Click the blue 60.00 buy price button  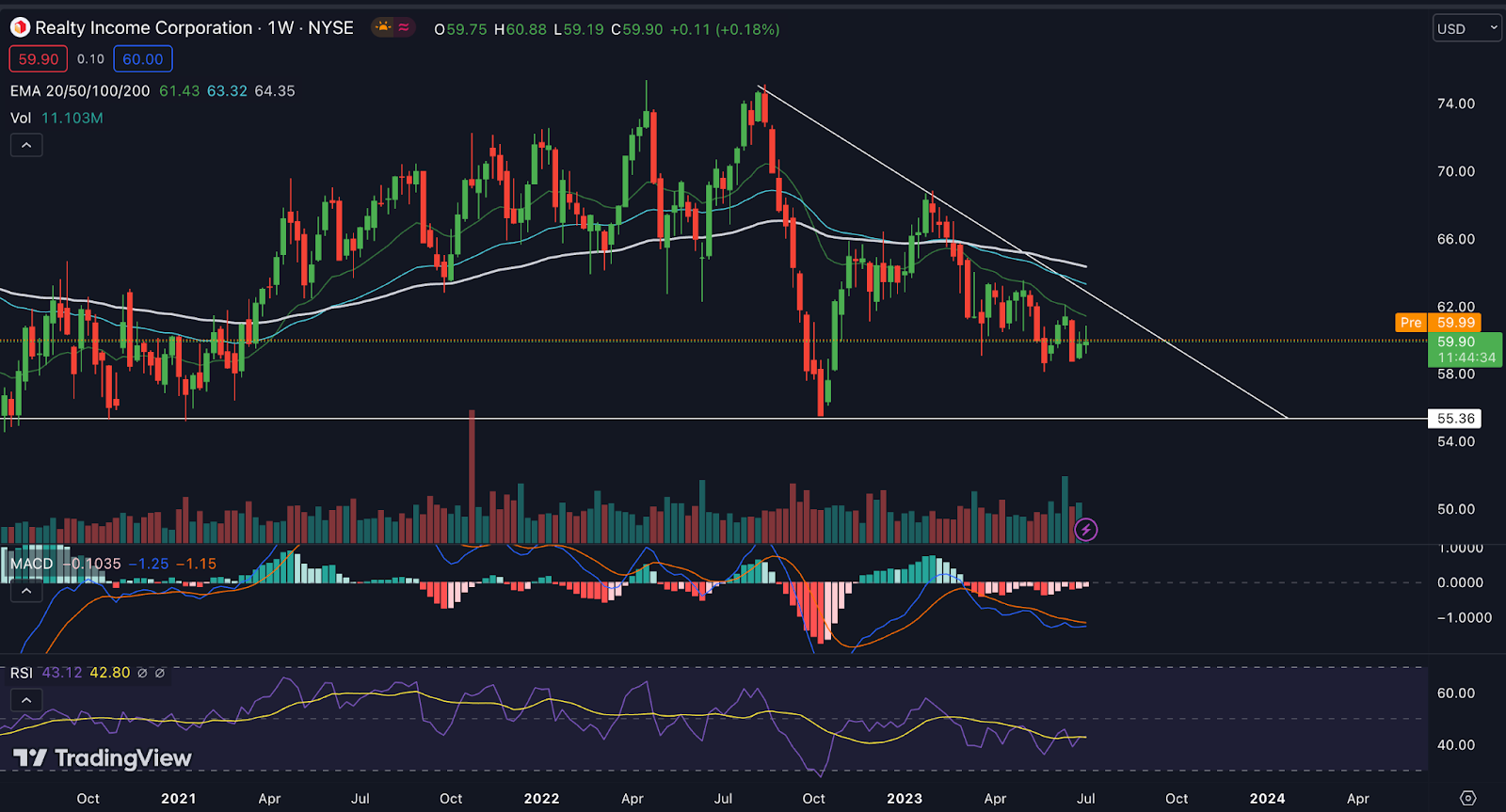point(143,59)
